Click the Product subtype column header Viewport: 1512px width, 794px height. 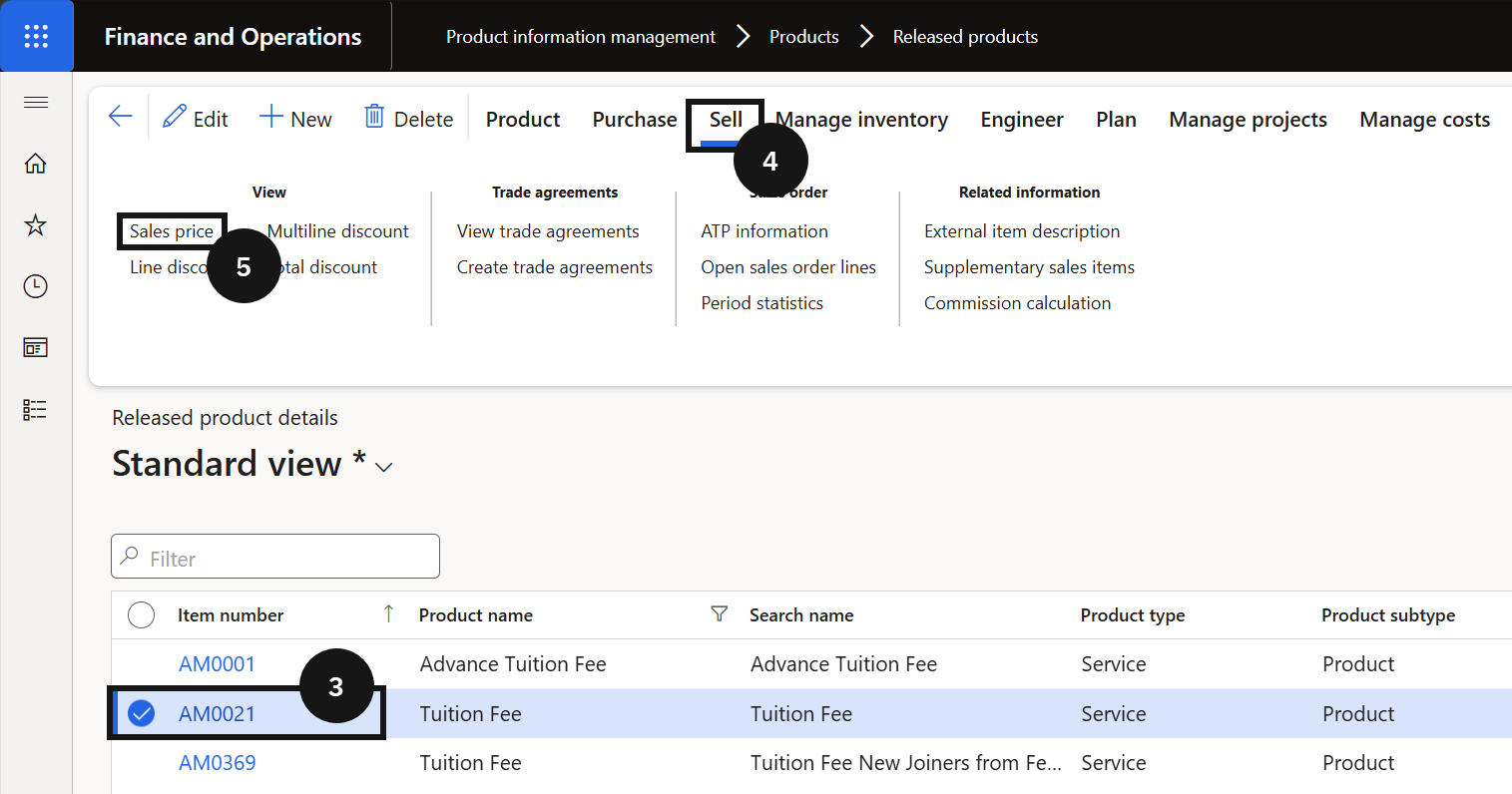click(1388, 615)
